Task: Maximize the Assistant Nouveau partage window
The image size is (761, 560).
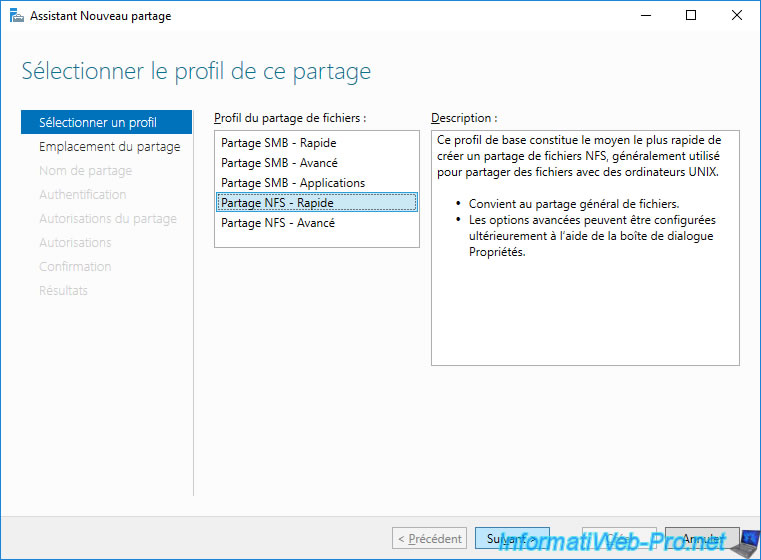Action: click(691, 16)
